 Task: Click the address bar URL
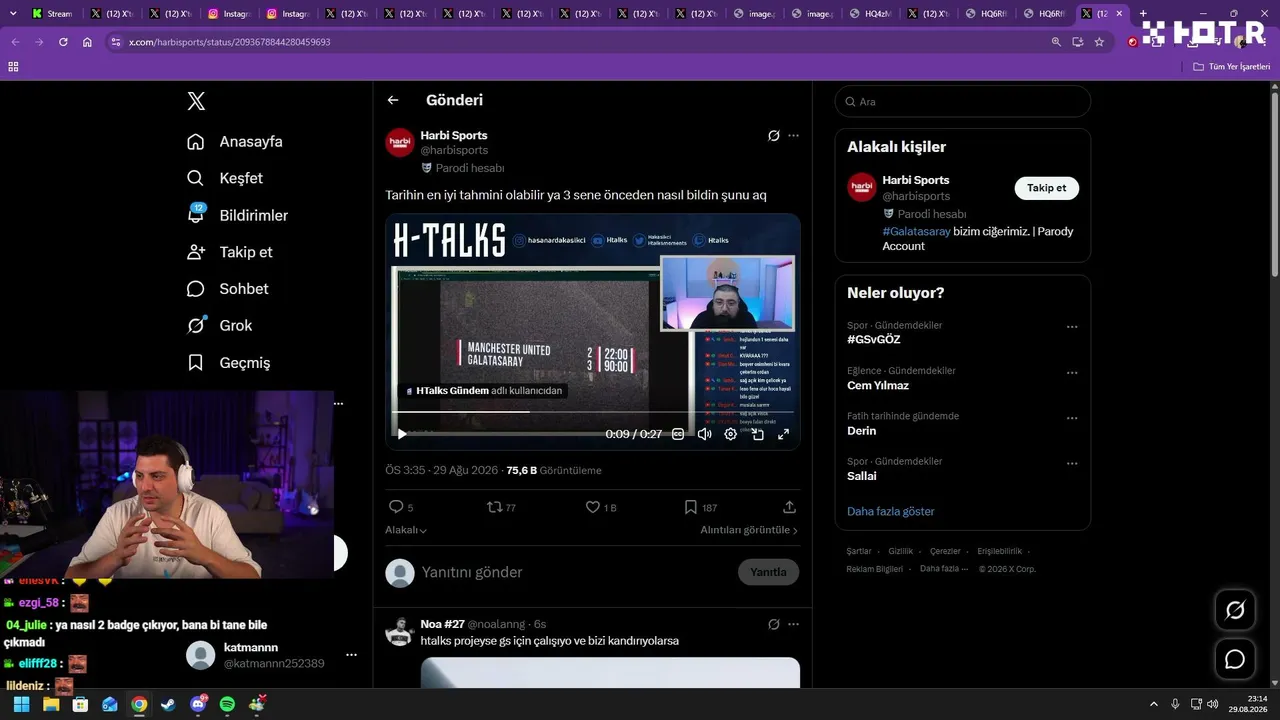pyautogui.click(x=229, y=42)
